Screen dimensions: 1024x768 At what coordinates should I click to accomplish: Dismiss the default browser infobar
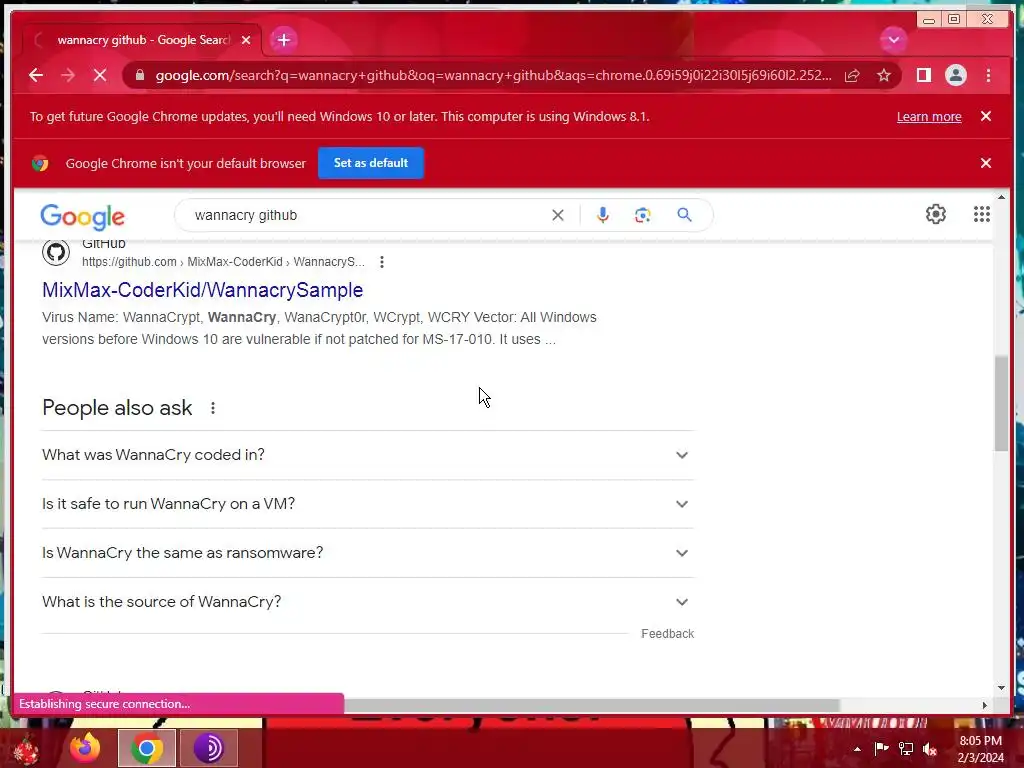coord(986,163)
